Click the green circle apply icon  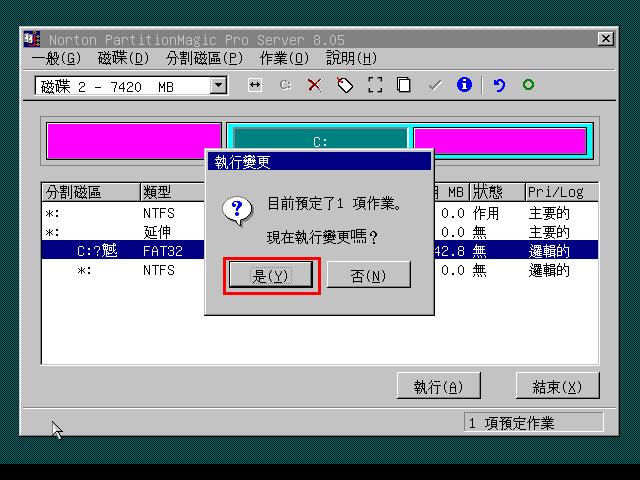[x=528, y=85]
